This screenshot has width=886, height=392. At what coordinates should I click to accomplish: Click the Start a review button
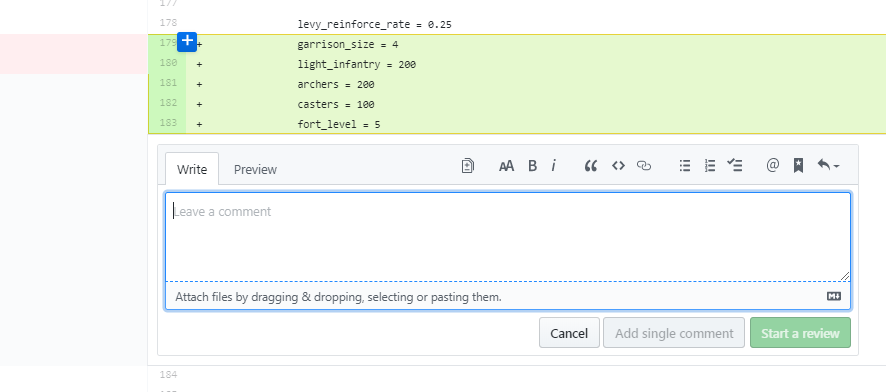[800, 333]
